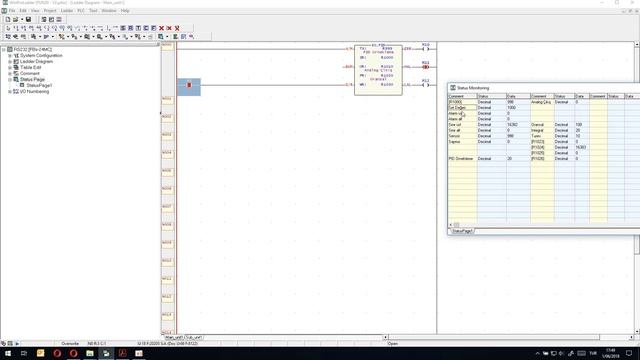Screen dimensions: 640x360
Task: Select the Ladder Diagram tree item
Action: point(36,62)
